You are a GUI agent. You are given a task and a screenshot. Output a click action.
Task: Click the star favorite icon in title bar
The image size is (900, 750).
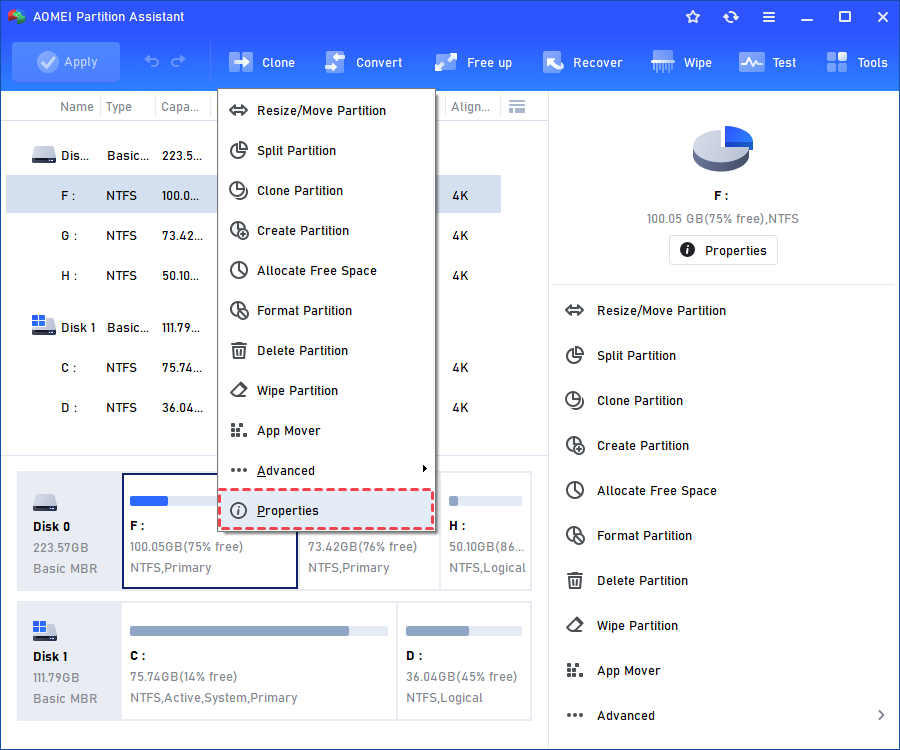point(693,17)
